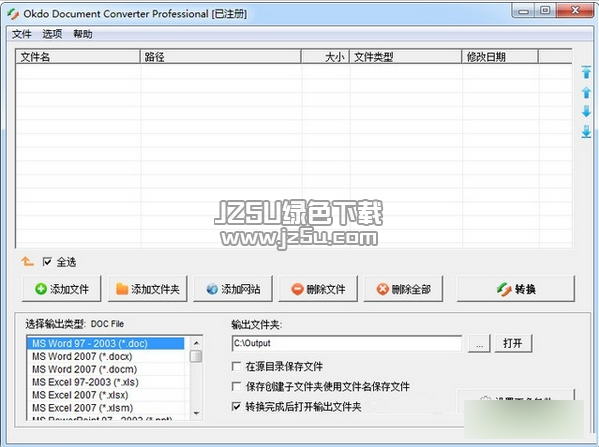Start conversion with the 转换 button
599x447 pixels.
[516, 289]
